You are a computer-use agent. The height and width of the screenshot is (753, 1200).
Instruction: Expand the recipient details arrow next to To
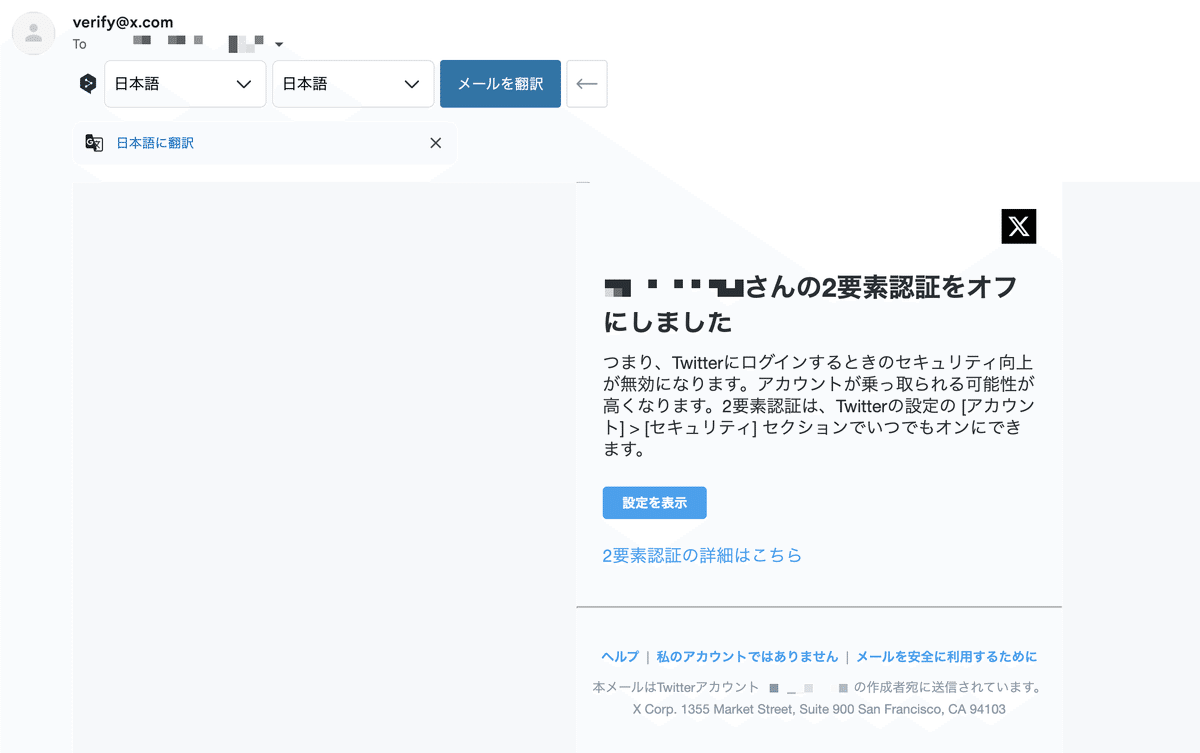(x=279, y=44)
